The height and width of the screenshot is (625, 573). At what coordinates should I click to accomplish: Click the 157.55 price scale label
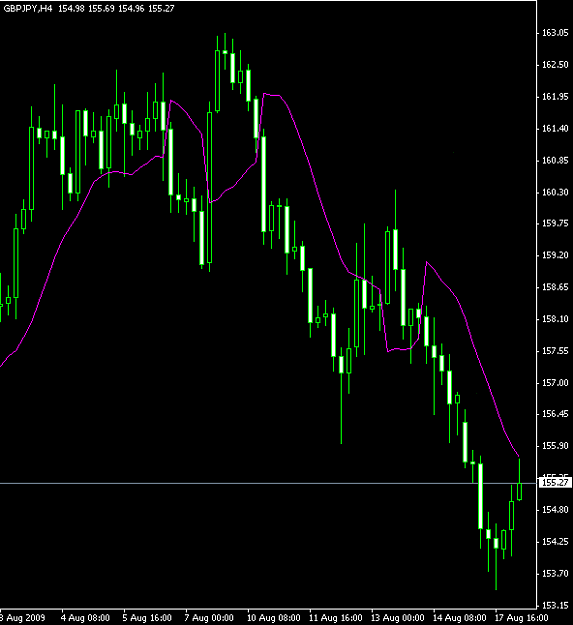(555, 351)
